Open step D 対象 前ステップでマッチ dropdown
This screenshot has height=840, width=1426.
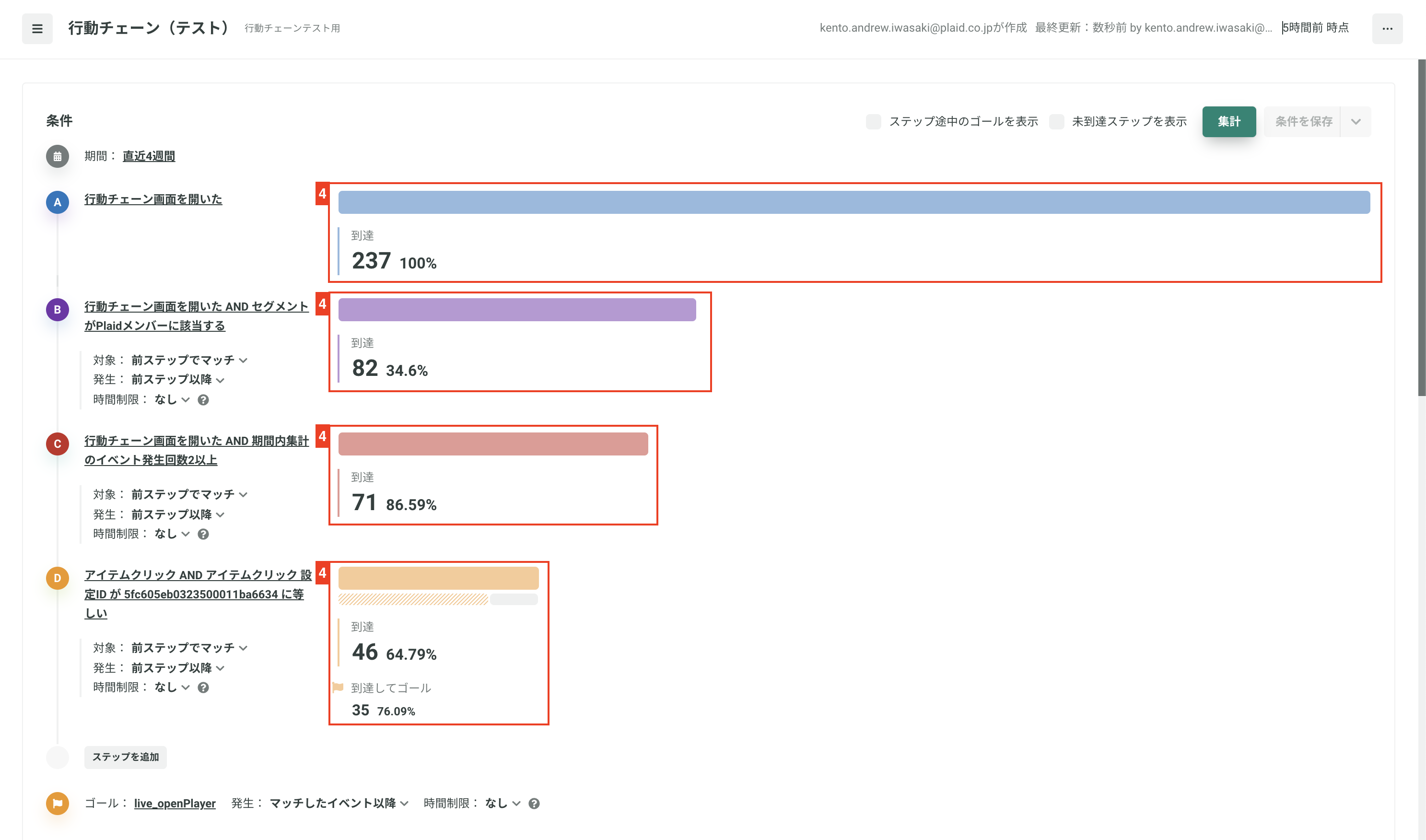pos(190,648)
